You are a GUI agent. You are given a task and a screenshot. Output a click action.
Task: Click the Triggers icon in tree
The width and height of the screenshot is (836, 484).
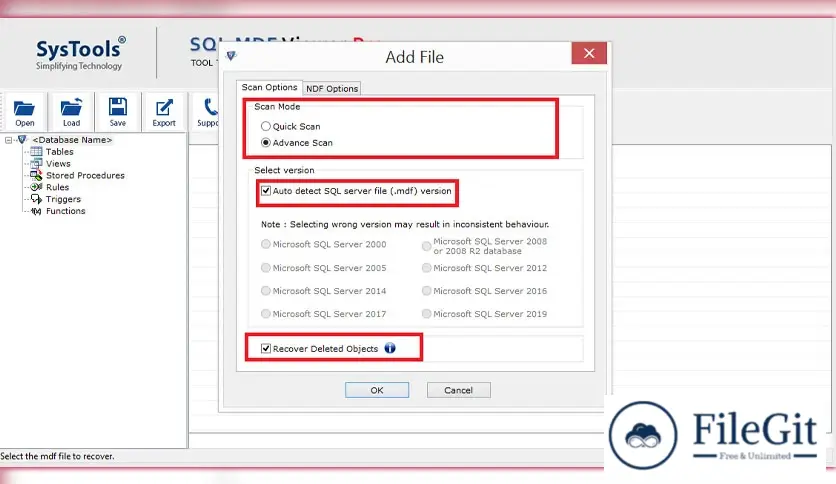[36, 199]
